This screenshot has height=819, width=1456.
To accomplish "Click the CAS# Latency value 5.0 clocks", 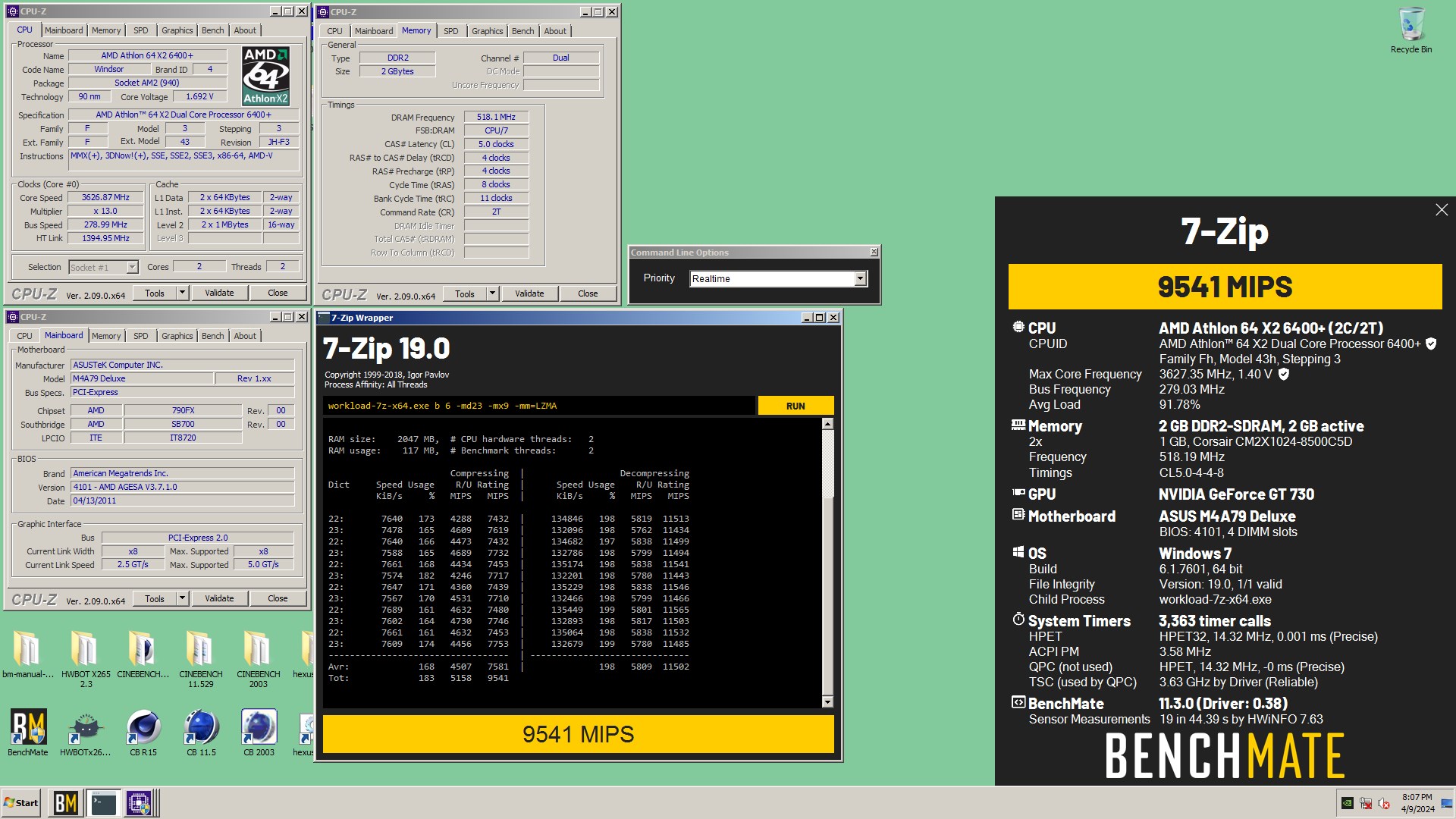I will (x=496, y=144).
